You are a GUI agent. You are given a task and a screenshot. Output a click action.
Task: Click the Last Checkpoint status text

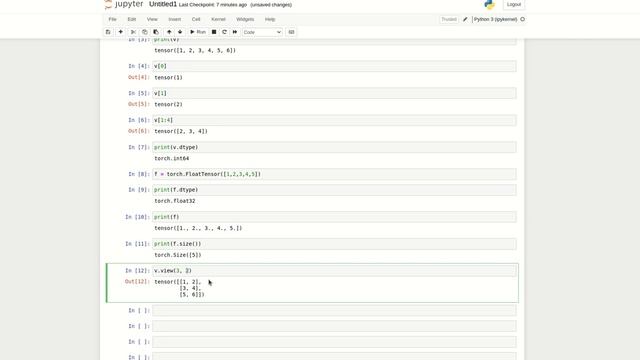pyautogui.click(x=213, y=5)
